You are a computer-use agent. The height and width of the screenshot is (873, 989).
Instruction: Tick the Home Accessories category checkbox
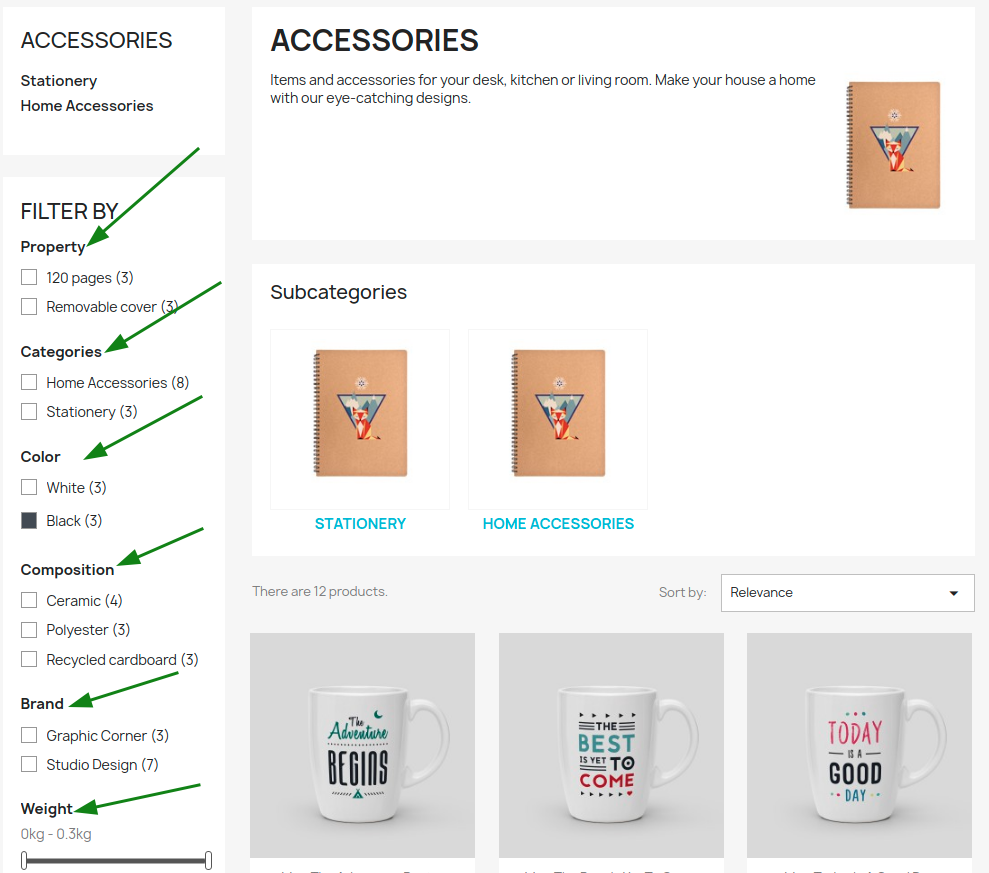[x=29, y=382]
